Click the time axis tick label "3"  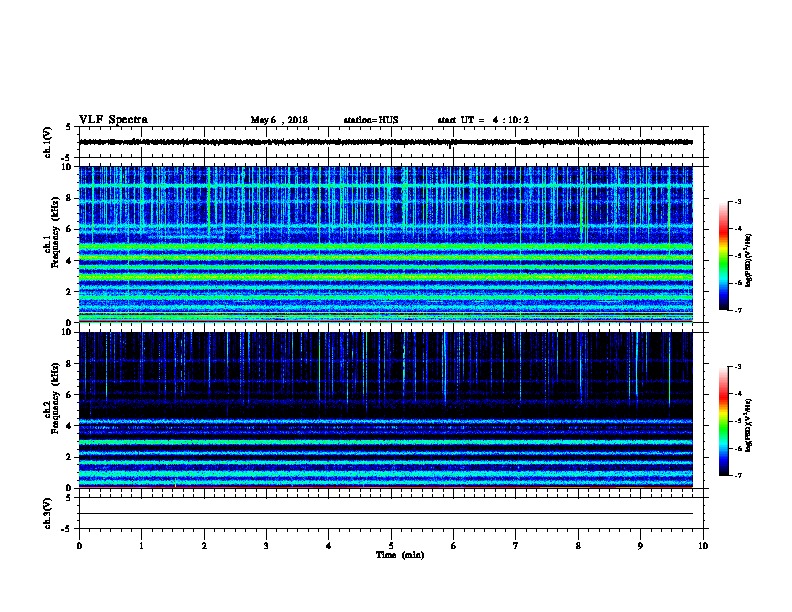click(x=266, y=545)
